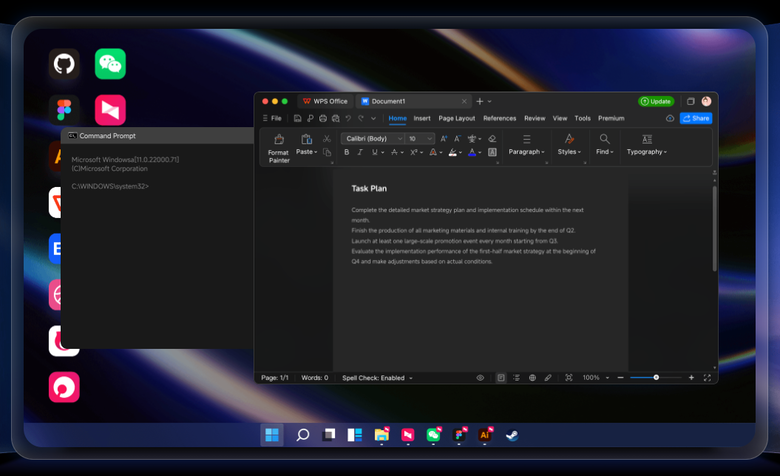Click the zoom in plus button
Screen dimensions: 780x476
click(691, 378)
